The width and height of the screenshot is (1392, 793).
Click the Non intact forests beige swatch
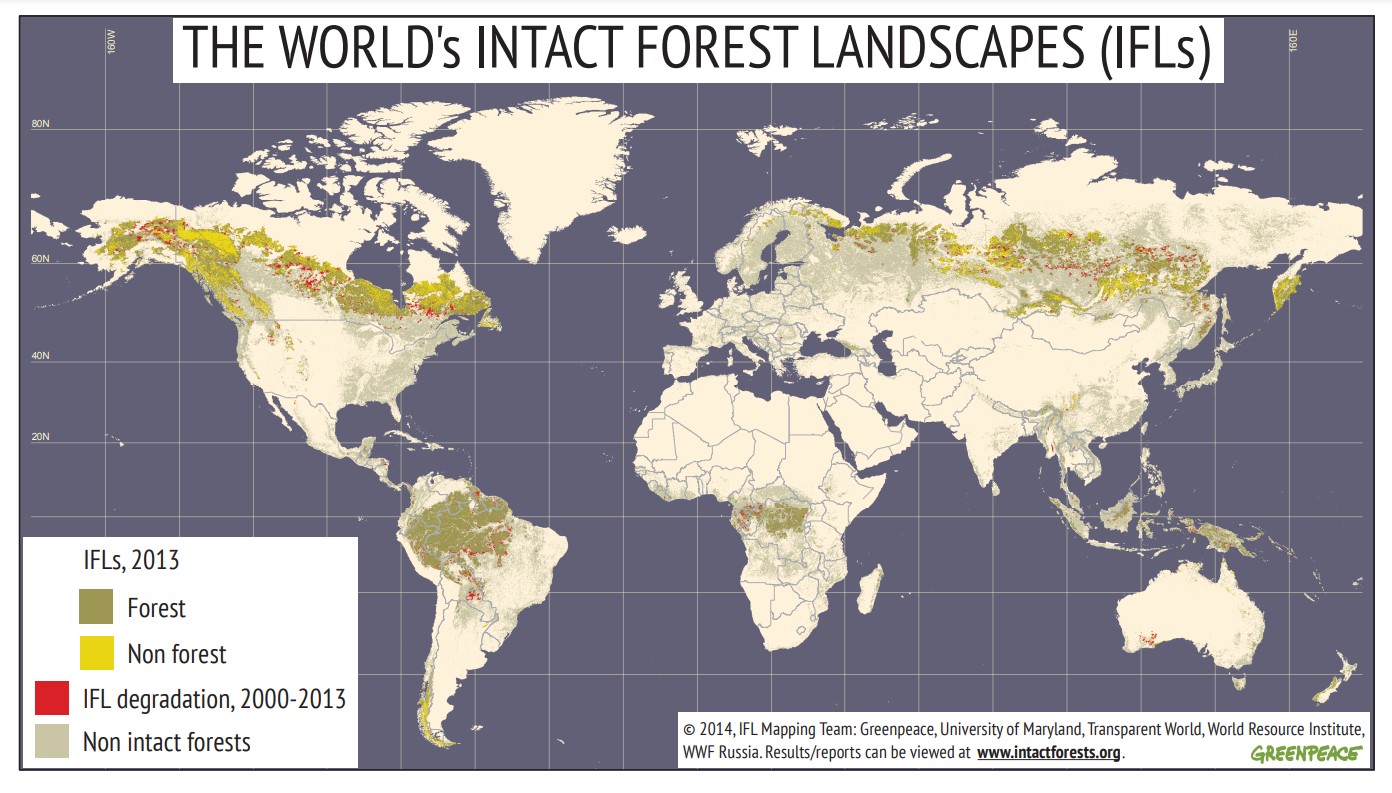point(52,741)
